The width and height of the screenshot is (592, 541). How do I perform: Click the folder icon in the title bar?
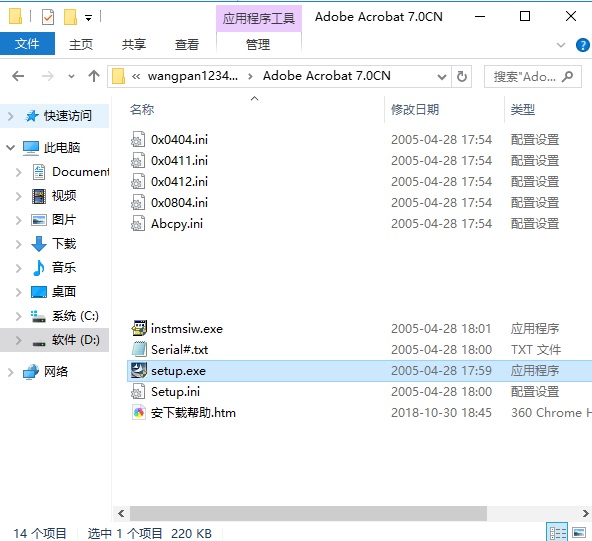tap(15, 17)
